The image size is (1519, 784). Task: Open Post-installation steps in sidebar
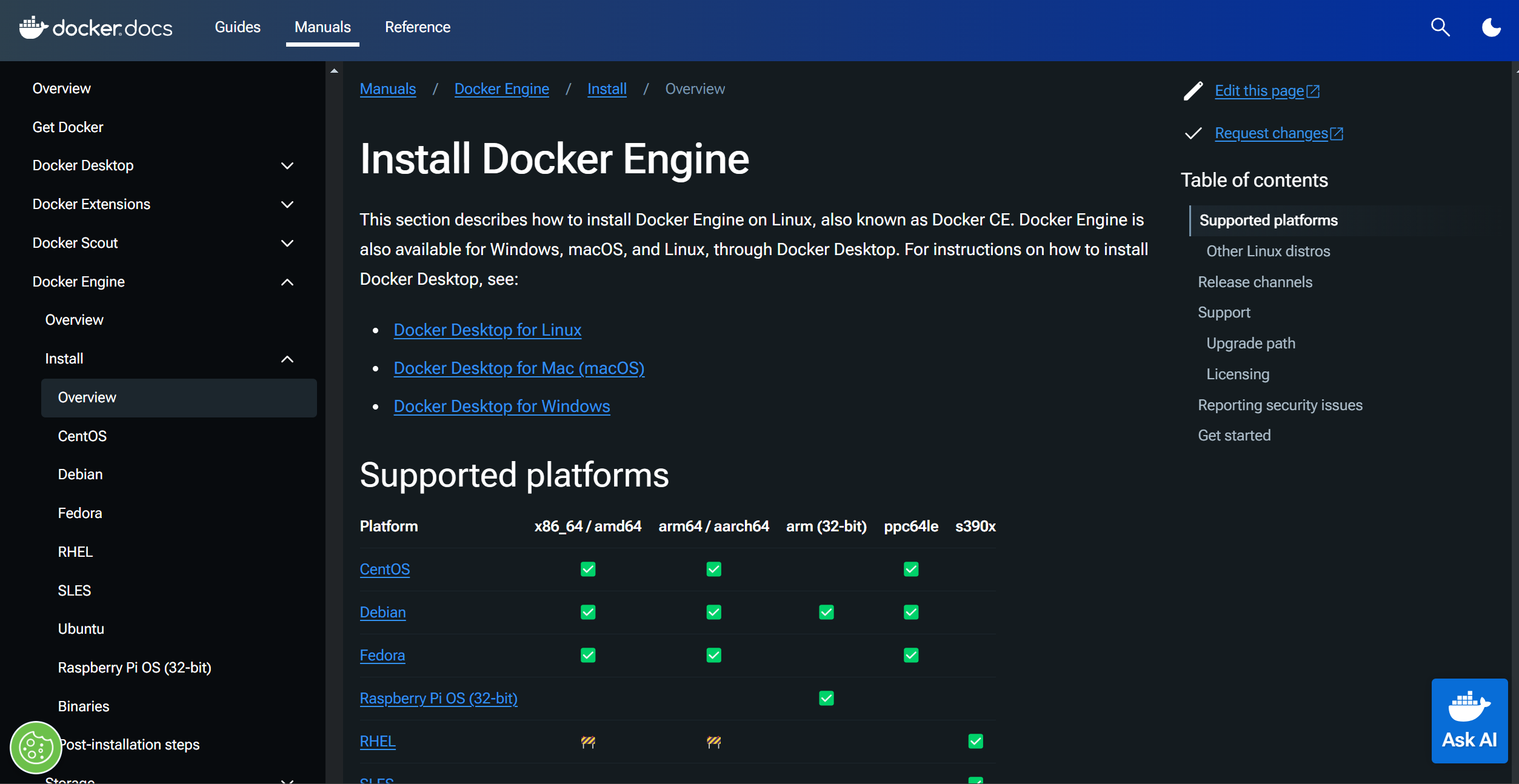(x=130, y=745)
